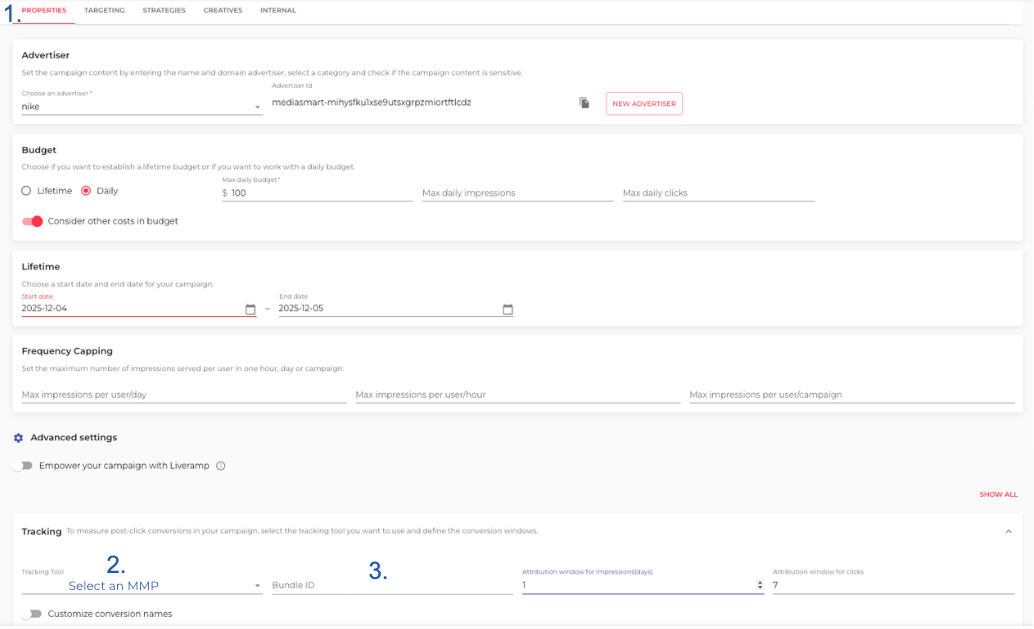Viewport: 1034px width, 629px height.
Task: Enable Empower your campaign with Liveramp
Action: pyautogui.click(x=22, y=466)
